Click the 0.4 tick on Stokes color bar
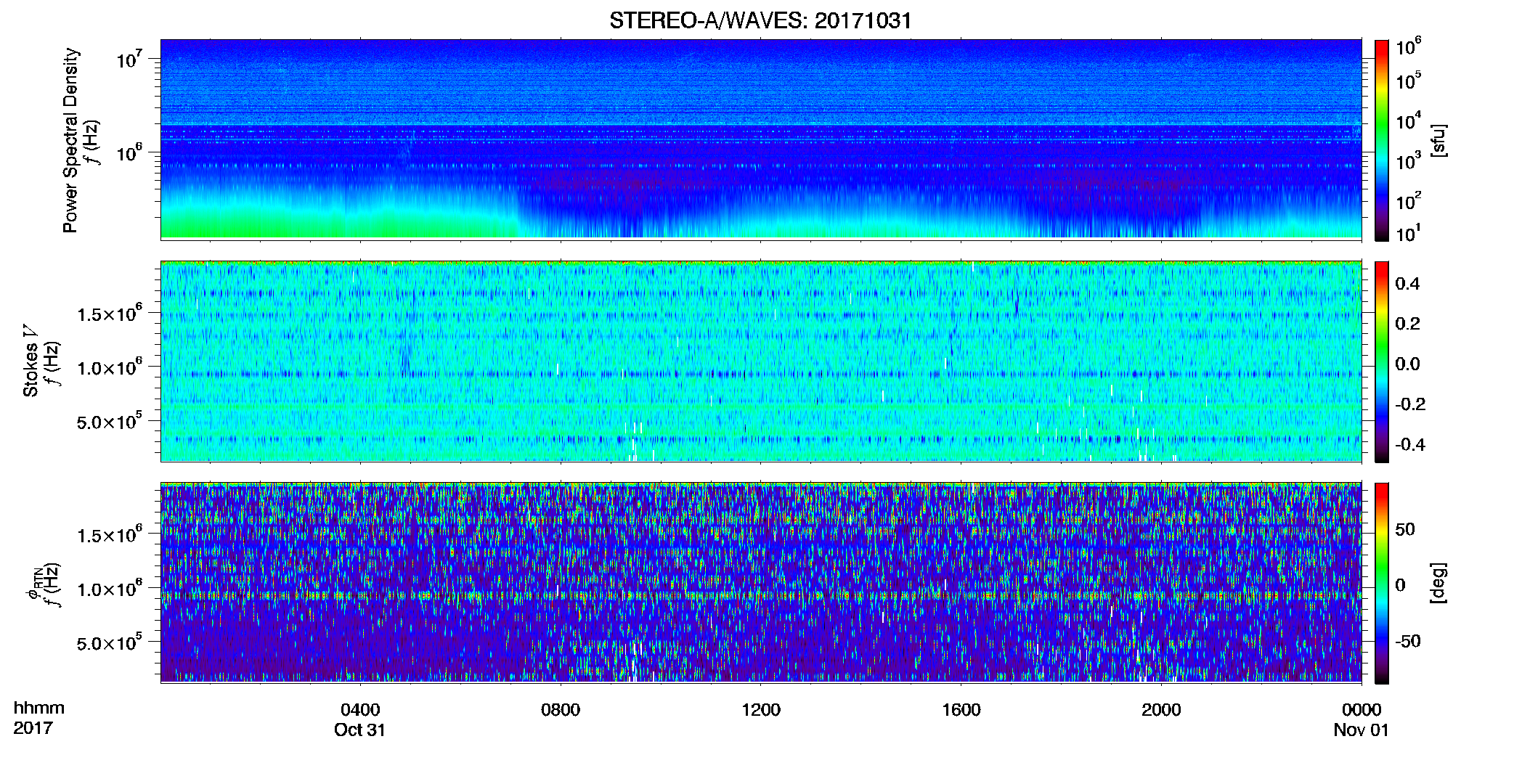 click(1407, 284)
